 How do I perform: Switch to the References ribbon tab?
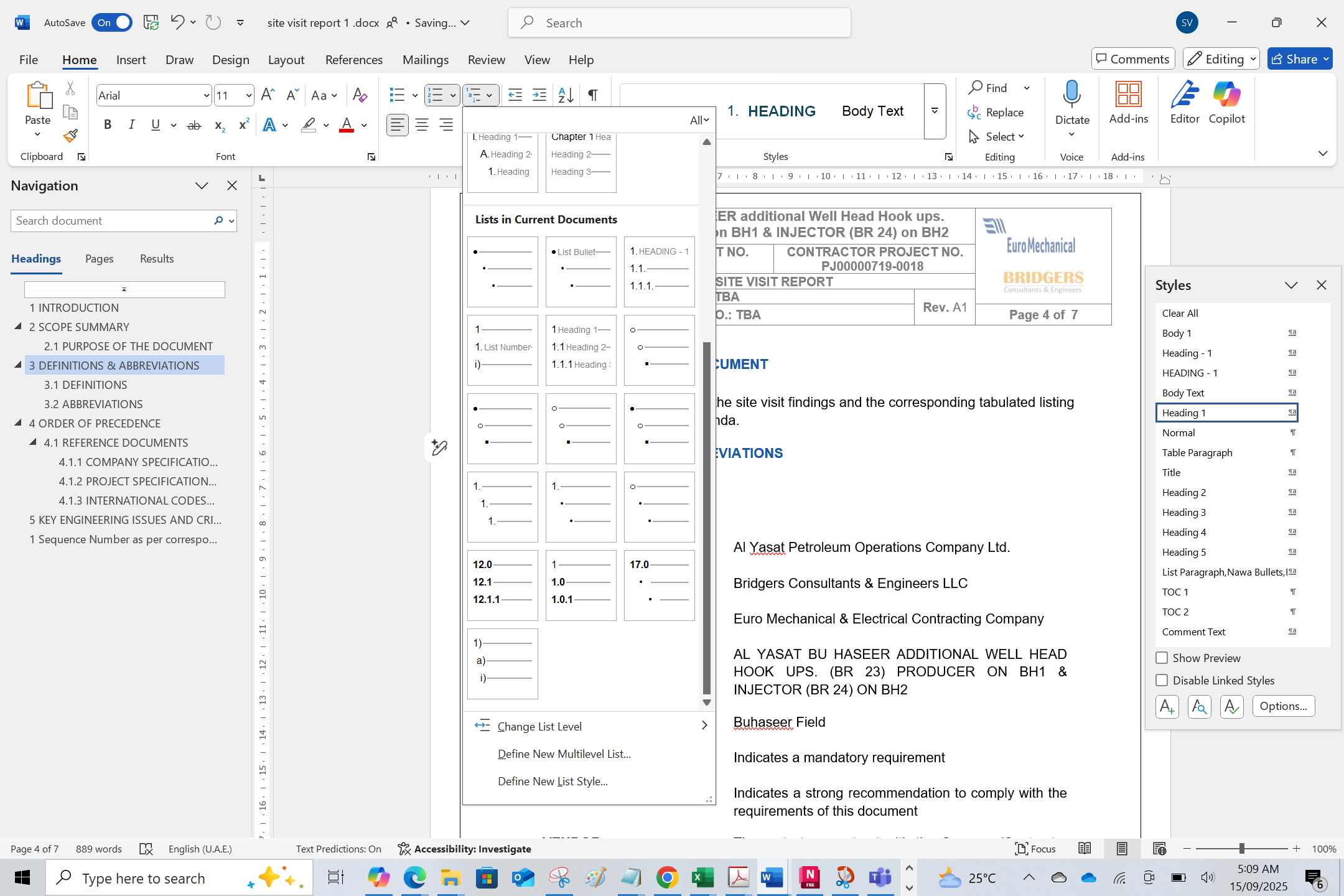pyautogui.click(x=353, y=59)
